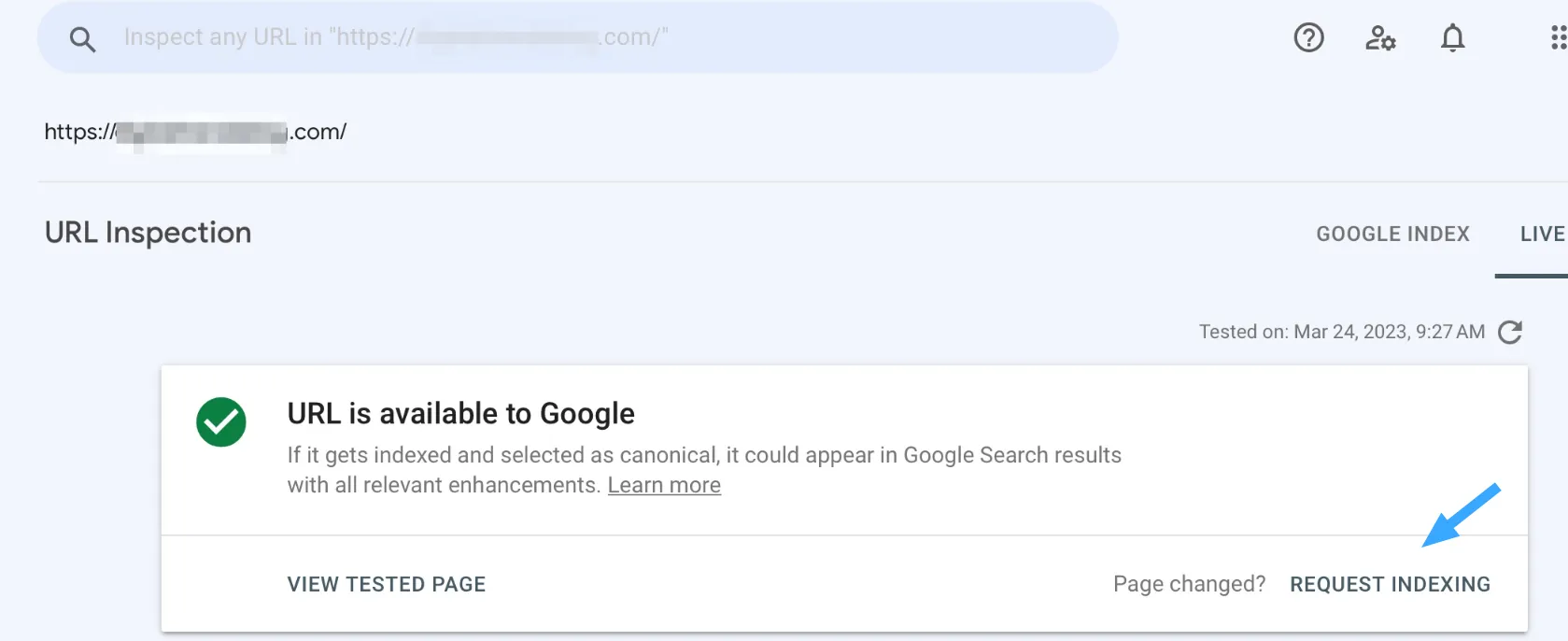Click REQUEST INDEXING
This screenshot has width=1568, height=641.
(1390, 583)
